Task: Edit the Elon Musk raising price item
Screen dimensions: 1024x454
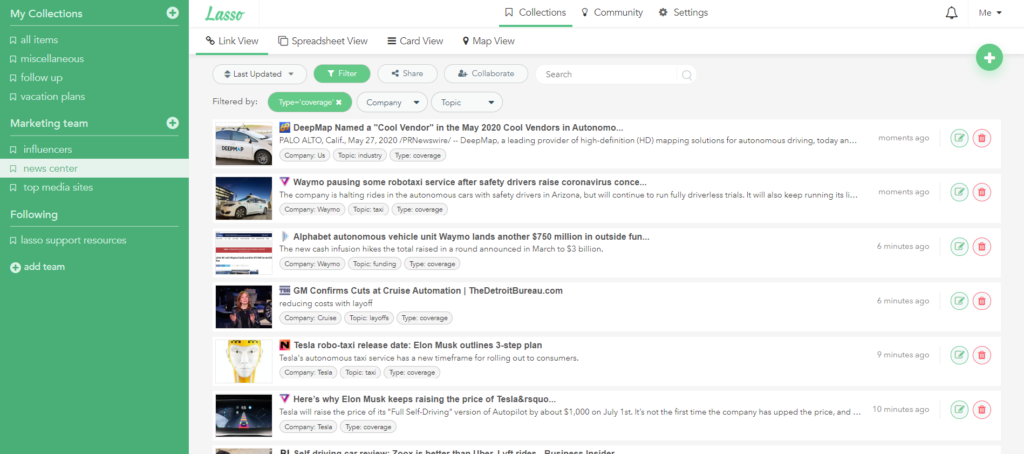Action: coord(959,410)
